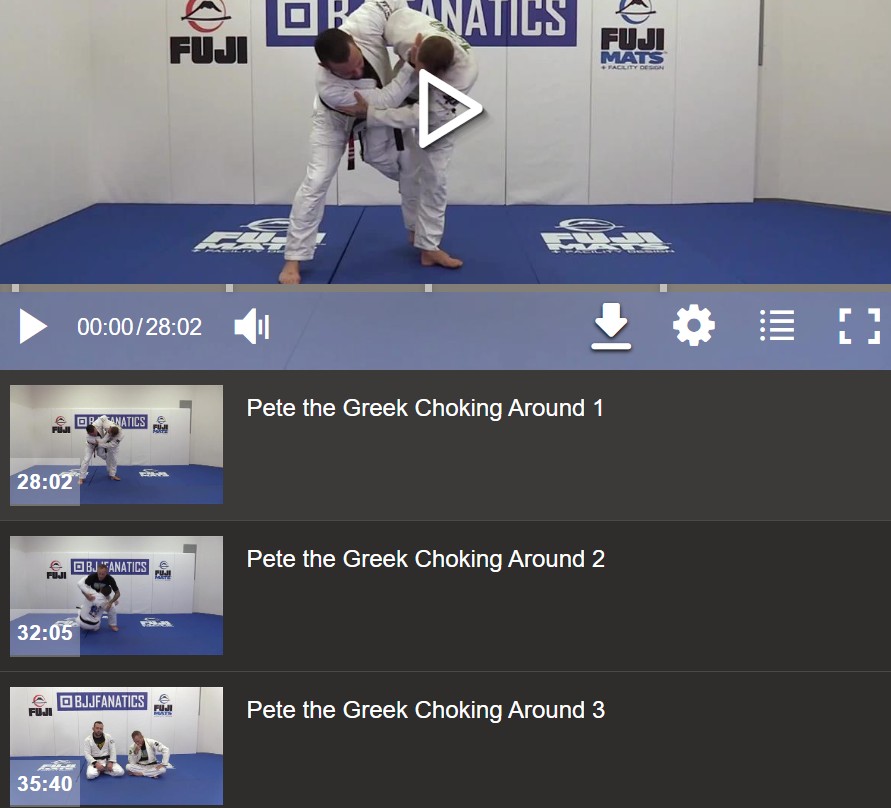Jump to the third chapter marker on progress bar
Screen dimensions: 891x808
(428, 288)
